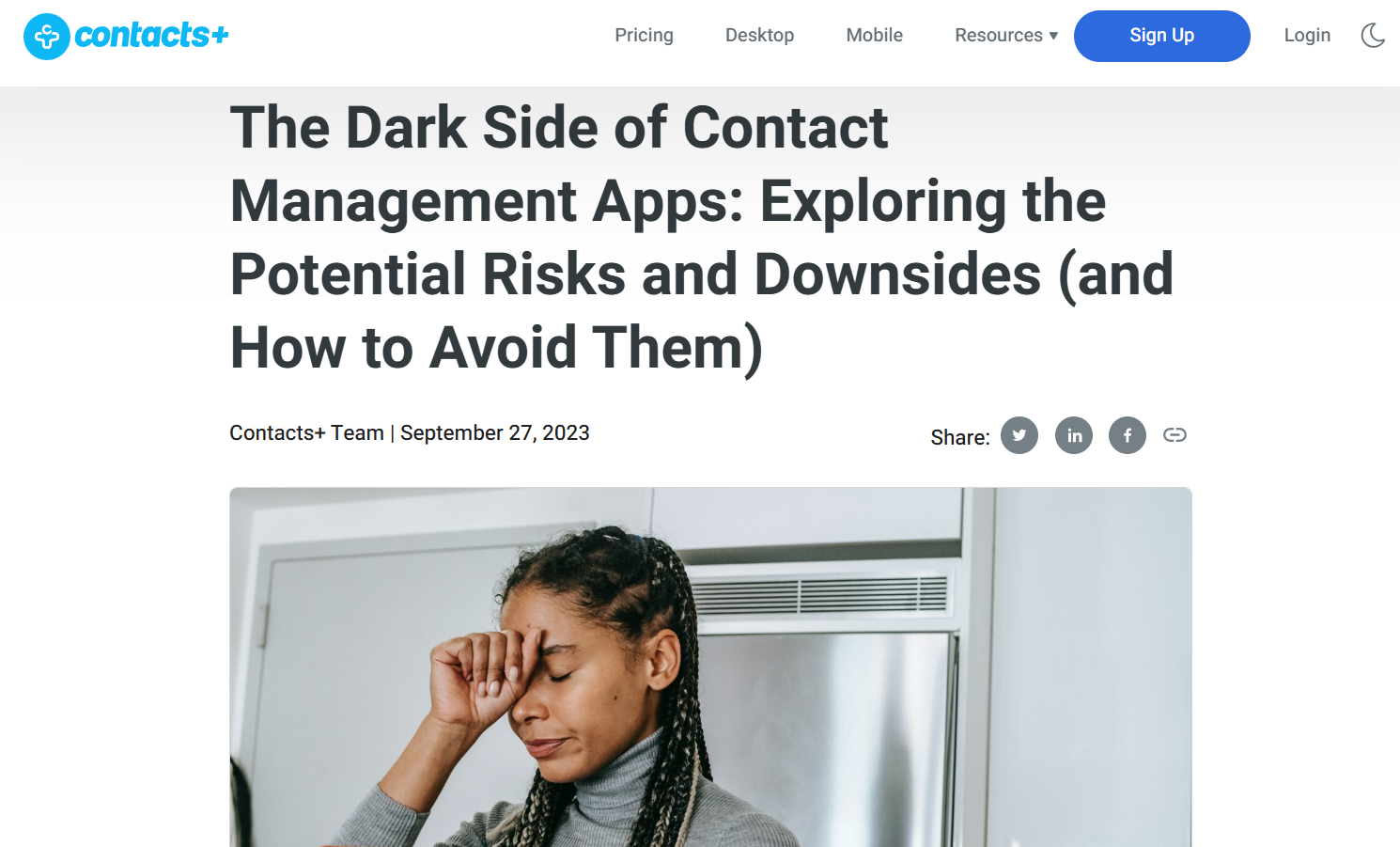Click the contacts+ wordmark text
The image size is (1400, 847).
[151, 36]
